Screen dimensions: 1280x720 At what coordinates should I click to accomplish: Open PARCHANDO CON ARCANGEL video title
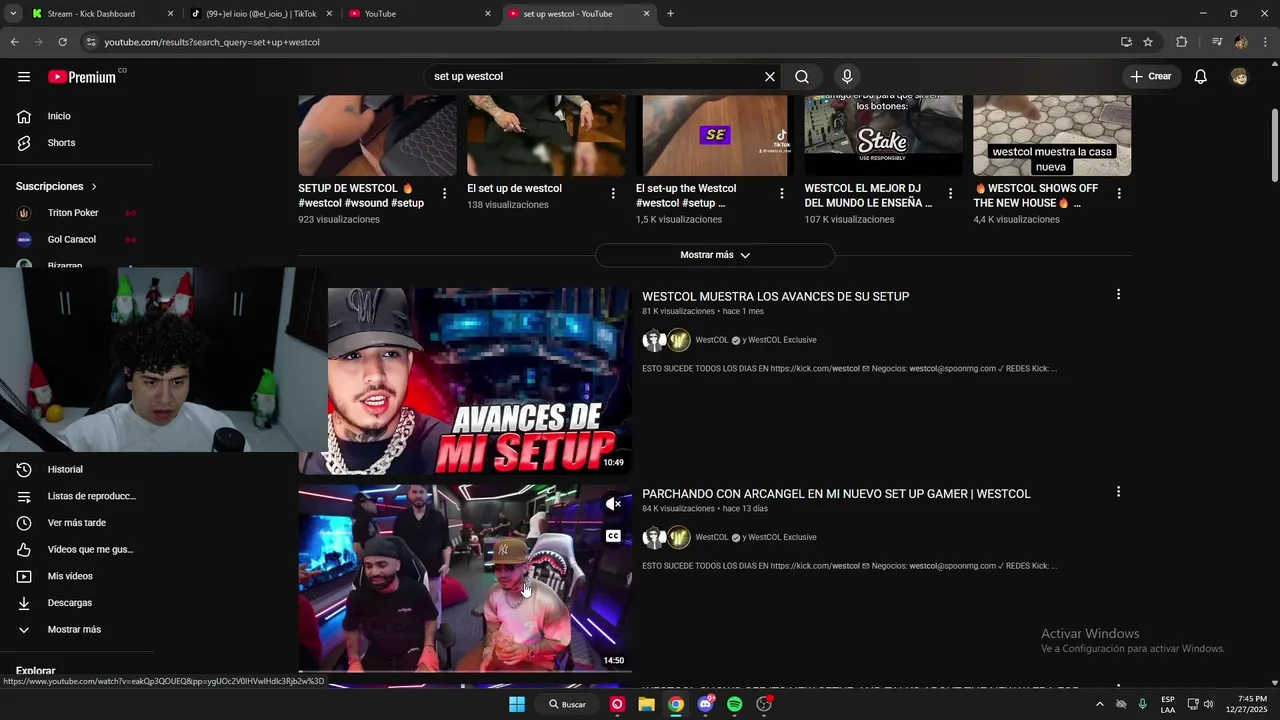coord(836,494)
